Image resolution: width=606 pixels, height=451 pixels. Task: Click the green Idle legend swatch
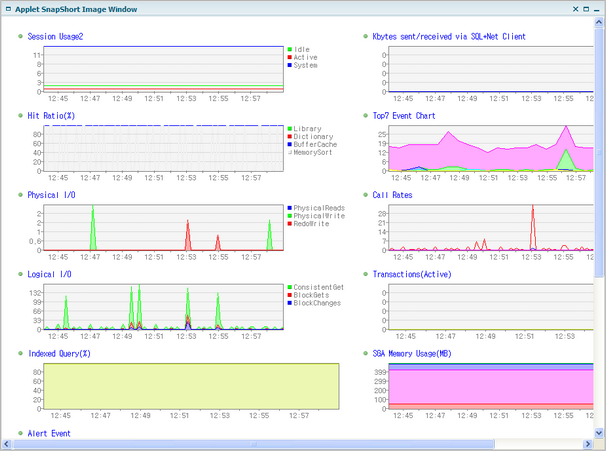290,49
